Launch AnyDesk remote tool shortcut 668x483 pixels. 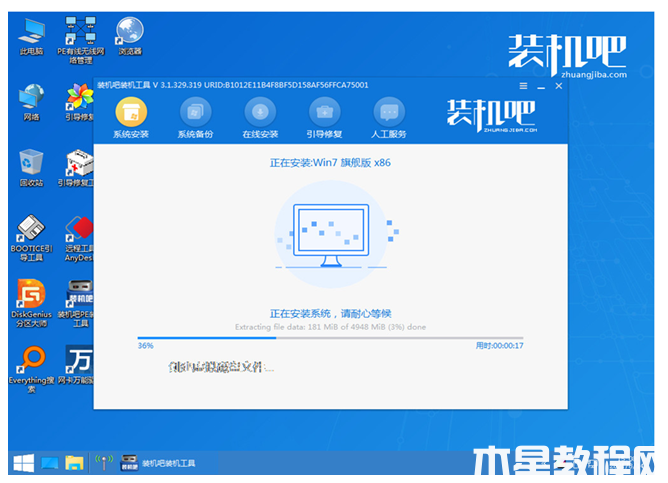point(79,239)
